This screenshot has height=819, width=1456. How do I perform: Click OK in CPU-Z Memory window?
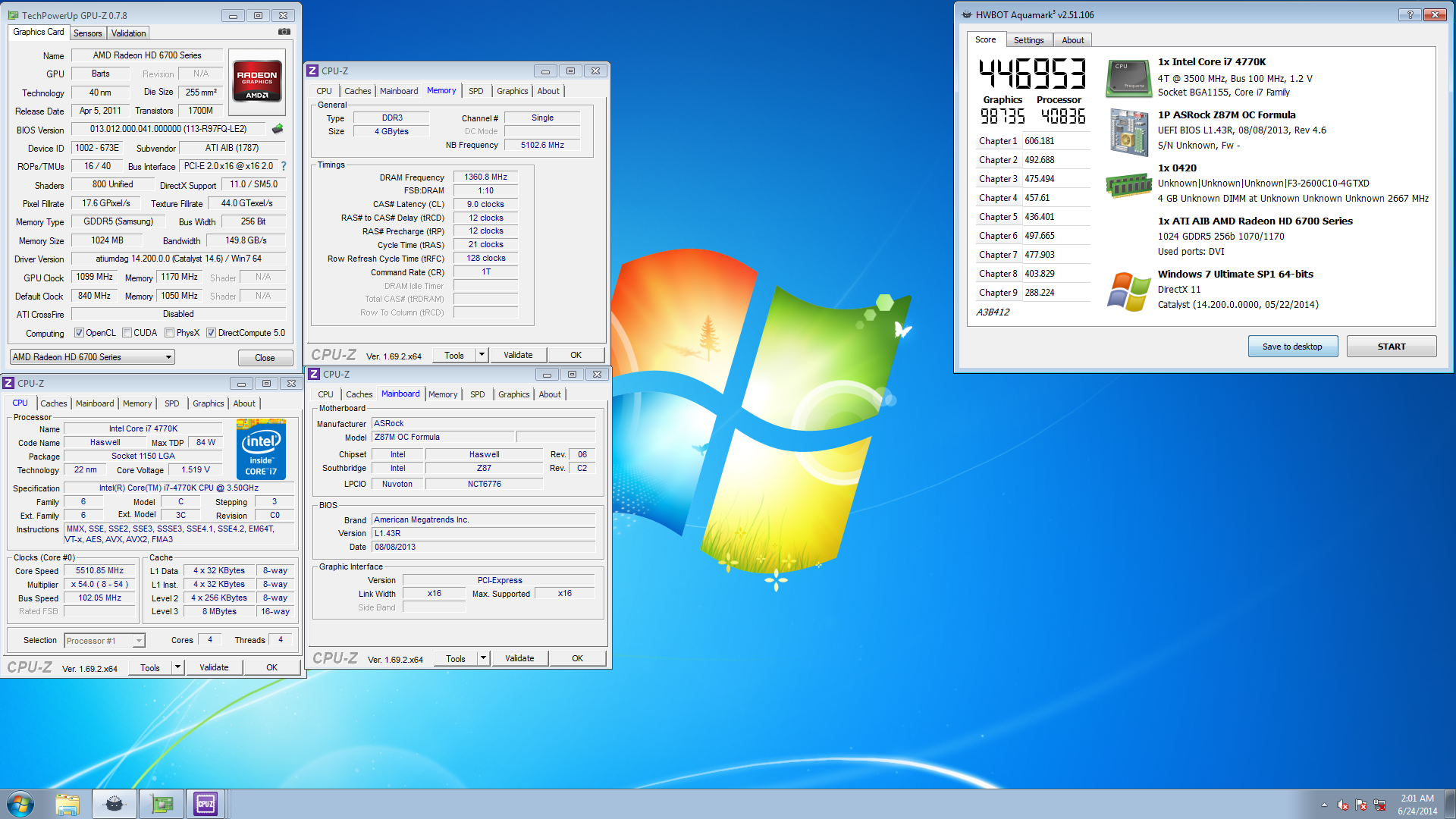pos(576,355)
